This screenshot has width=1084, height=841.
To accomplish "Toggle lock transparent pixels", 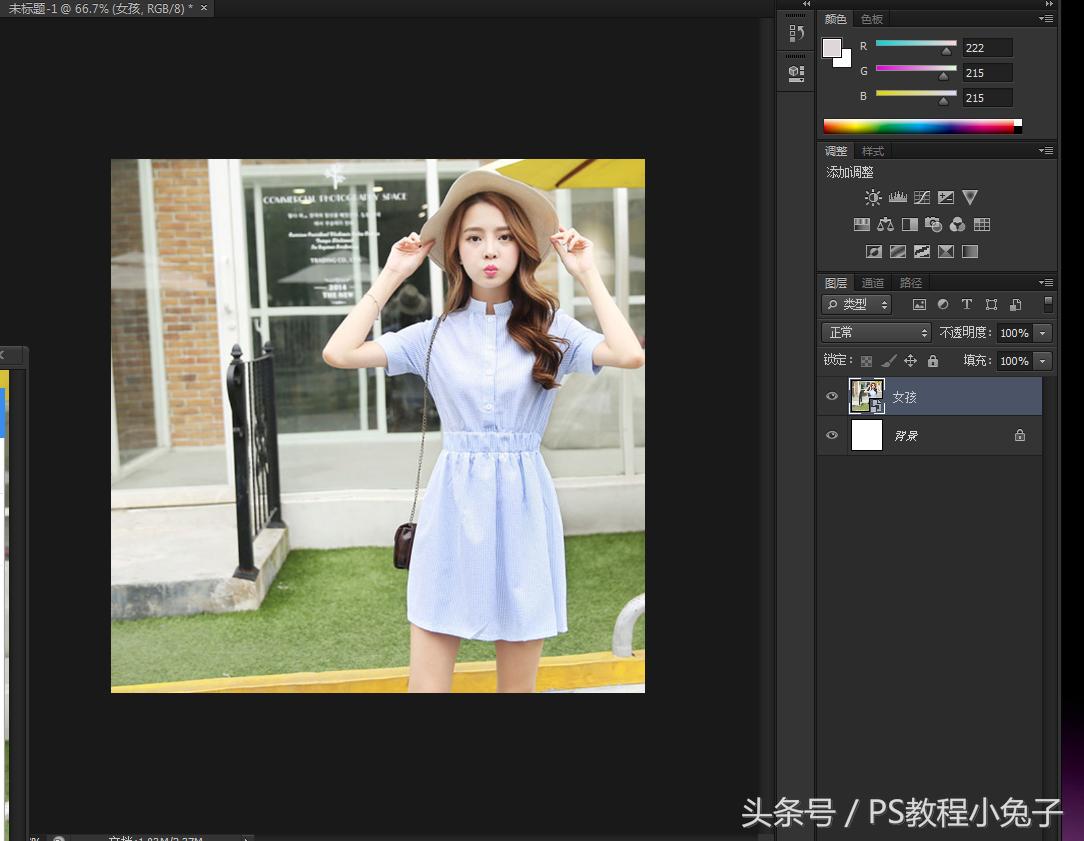I will click(866, 361).
